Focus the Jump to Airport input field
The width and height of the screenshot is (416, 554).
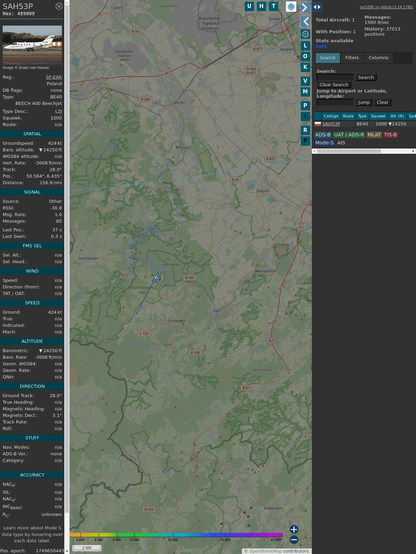point(335,102)
